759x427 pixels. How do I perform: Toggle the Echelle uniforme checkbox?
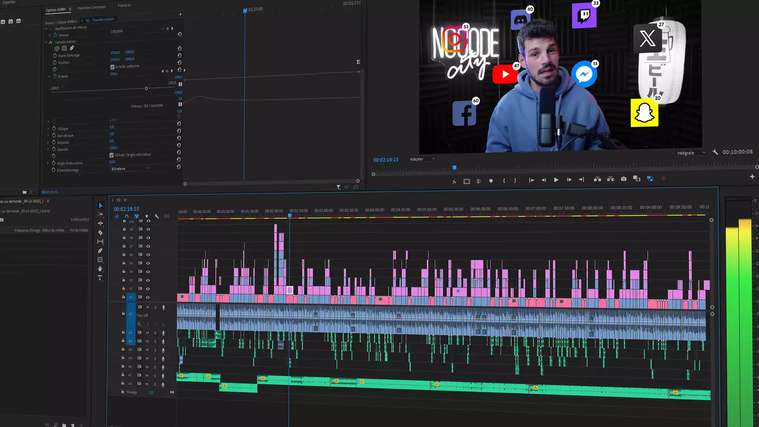[112, 67]
